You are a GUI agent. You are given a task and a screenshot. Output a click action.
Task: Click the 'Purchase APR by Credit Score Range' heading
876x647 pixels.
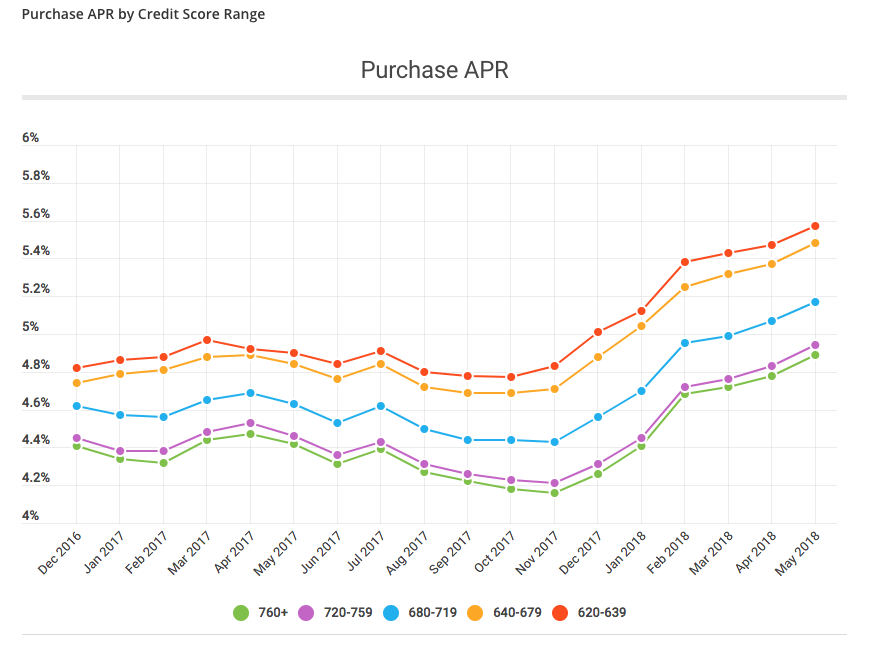(x=143, y=15)
